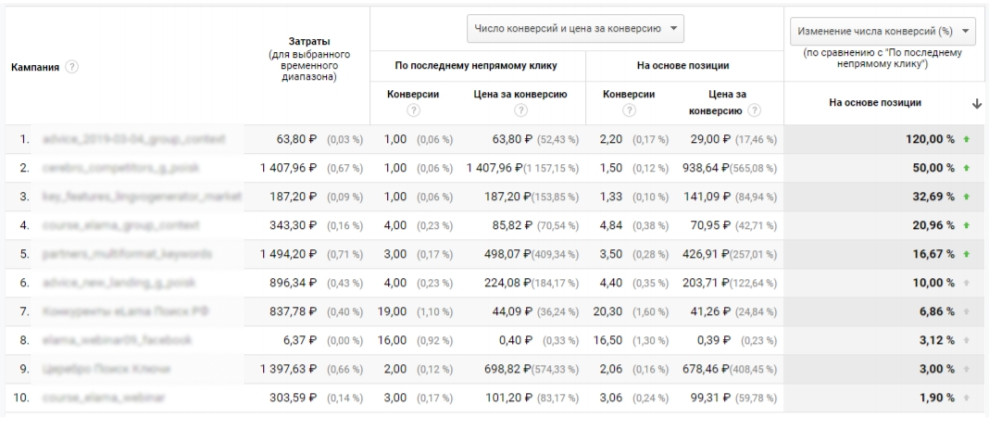Click the green up arrow beside 120,00 %

(967, 138)
